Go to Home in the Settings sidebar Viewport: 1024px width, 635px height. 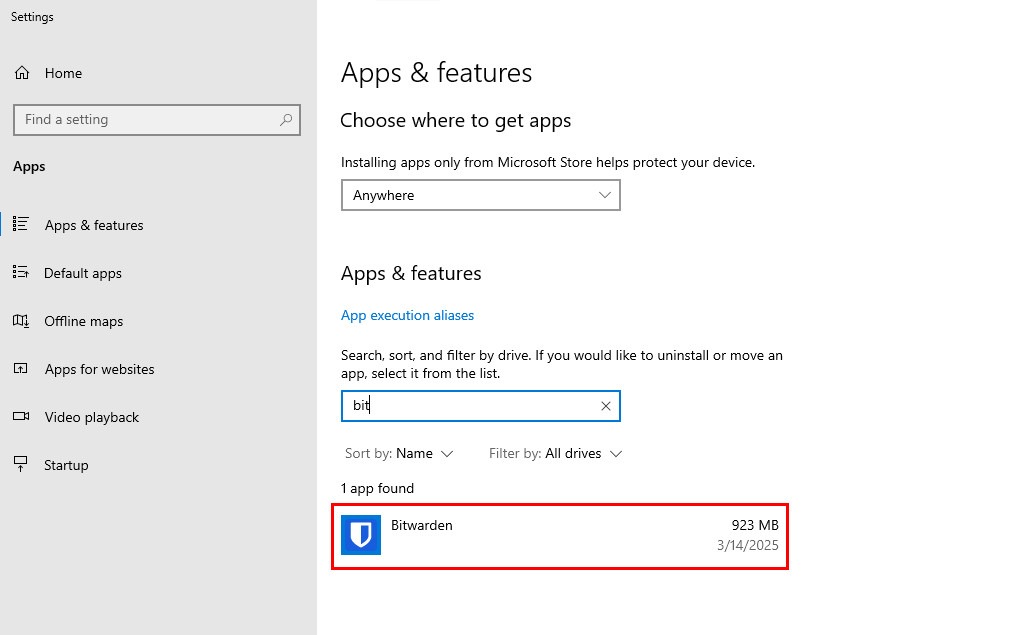point(63,73)
